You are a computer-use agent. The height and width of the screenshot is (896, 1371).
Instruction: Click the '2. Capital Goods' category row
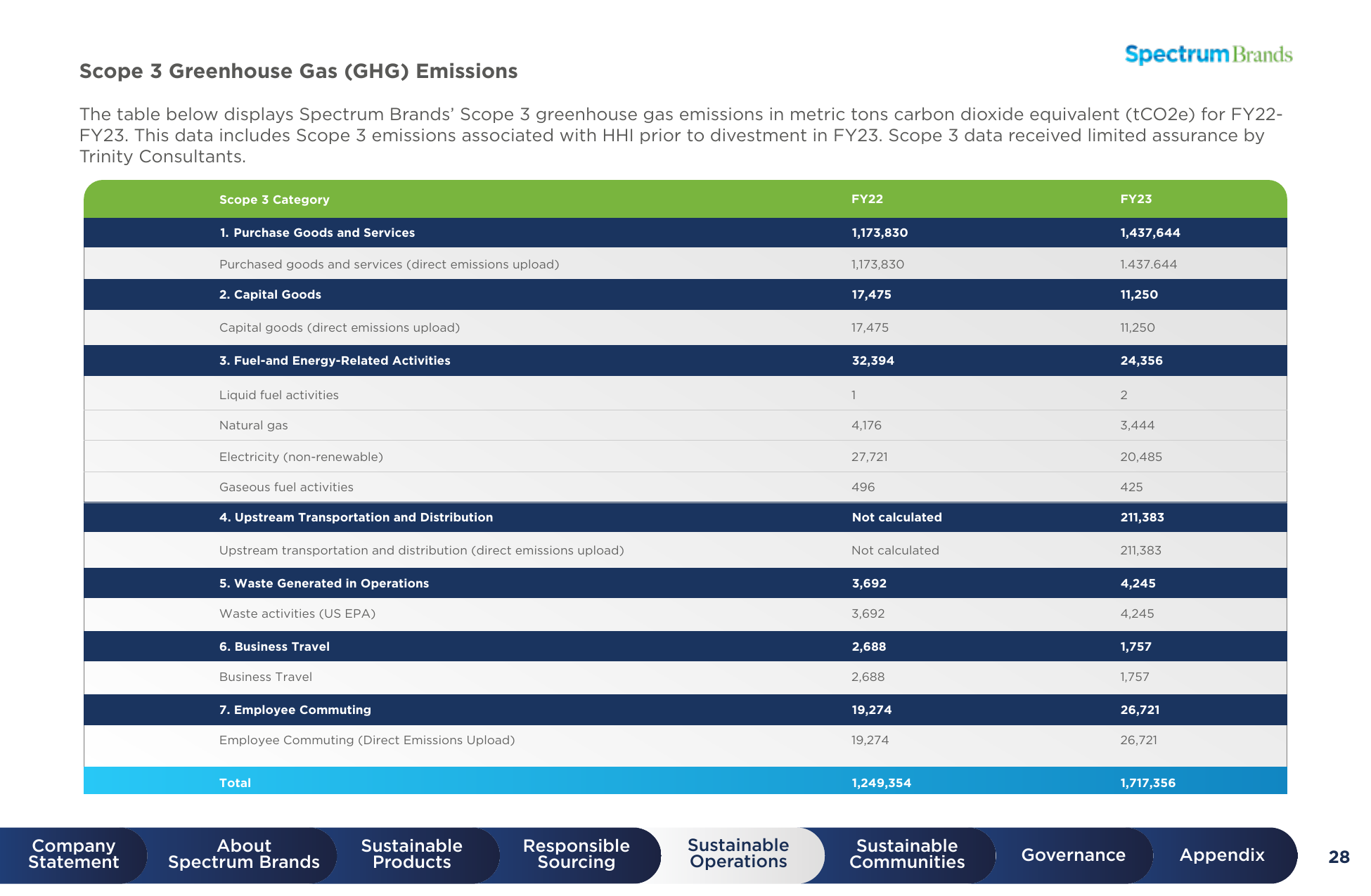coord(685,294)
